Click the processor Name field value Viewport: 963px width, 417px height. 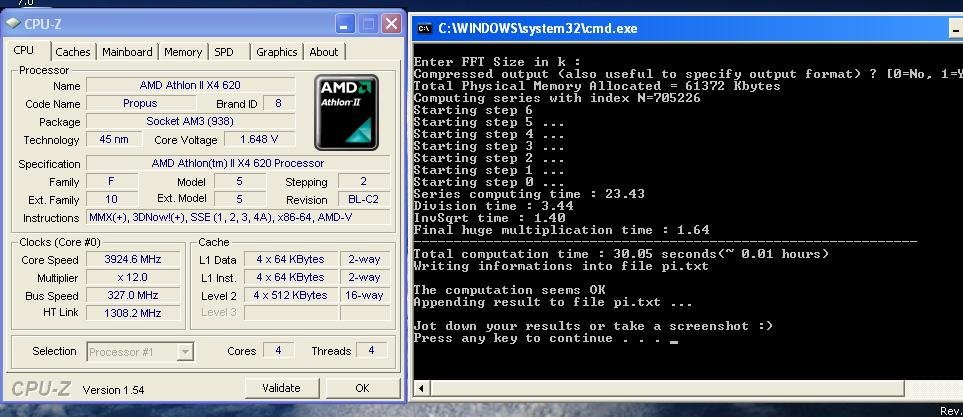click(x=190, y=85)
